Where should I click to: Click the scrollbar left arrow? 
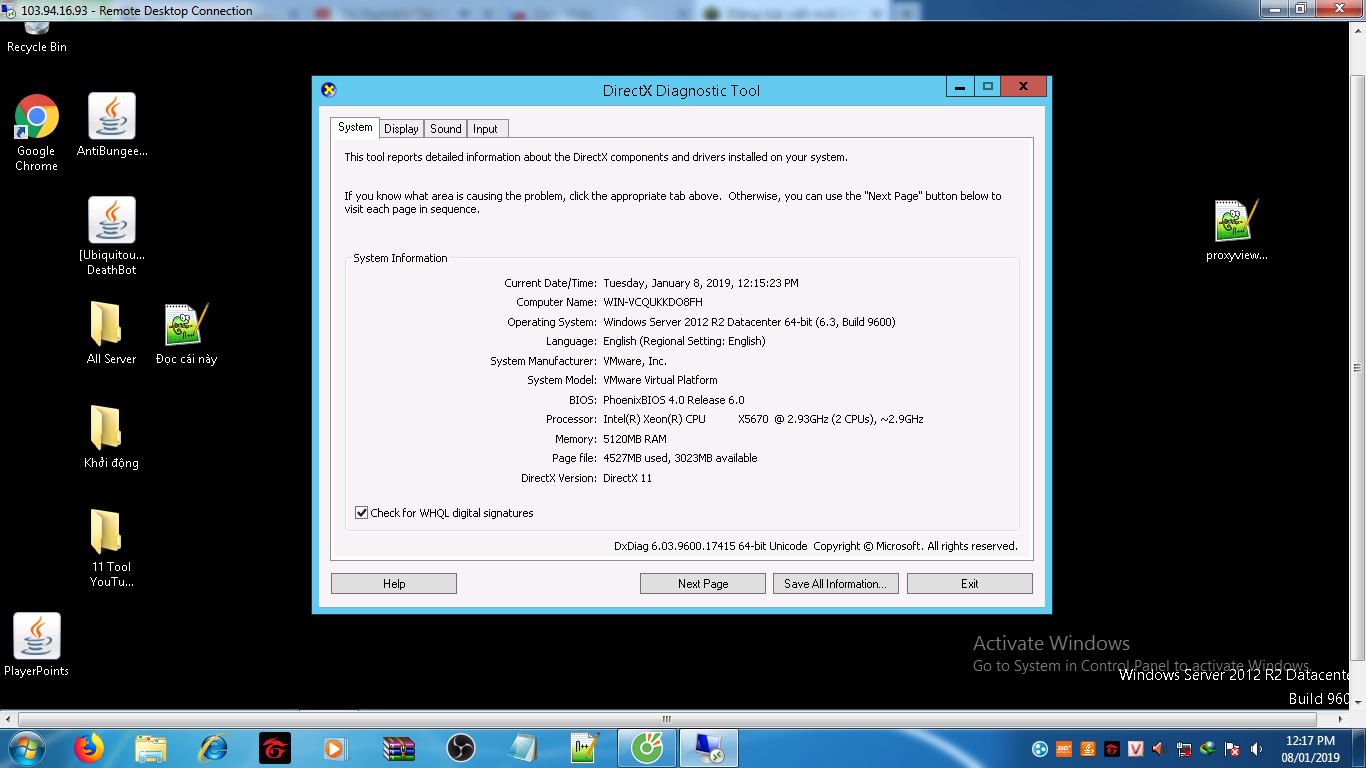[x=9, y=719]
